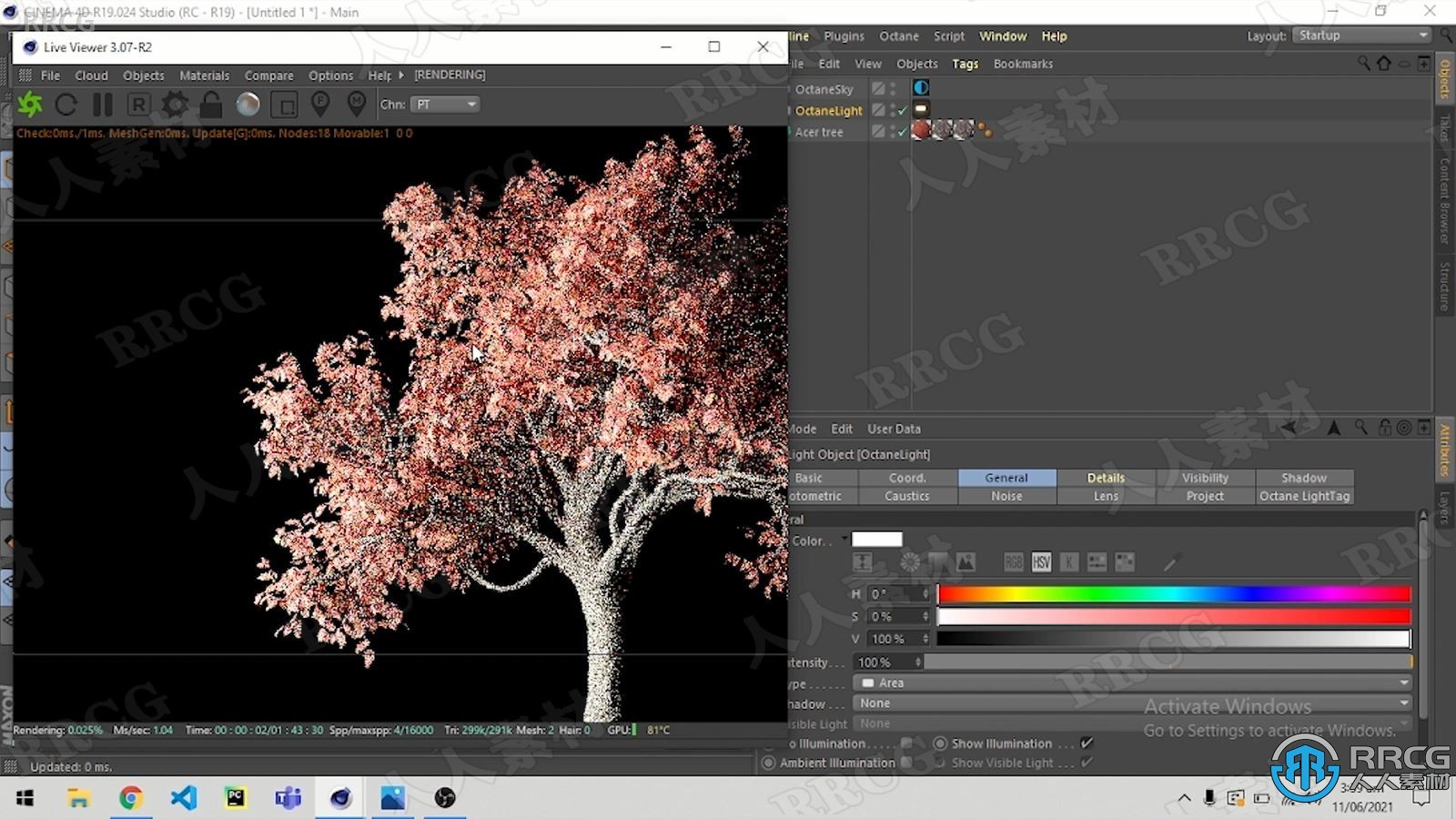1456x819 pixels.
Task: Open Live Viewer Materials menu
Action: click(204, 76)
